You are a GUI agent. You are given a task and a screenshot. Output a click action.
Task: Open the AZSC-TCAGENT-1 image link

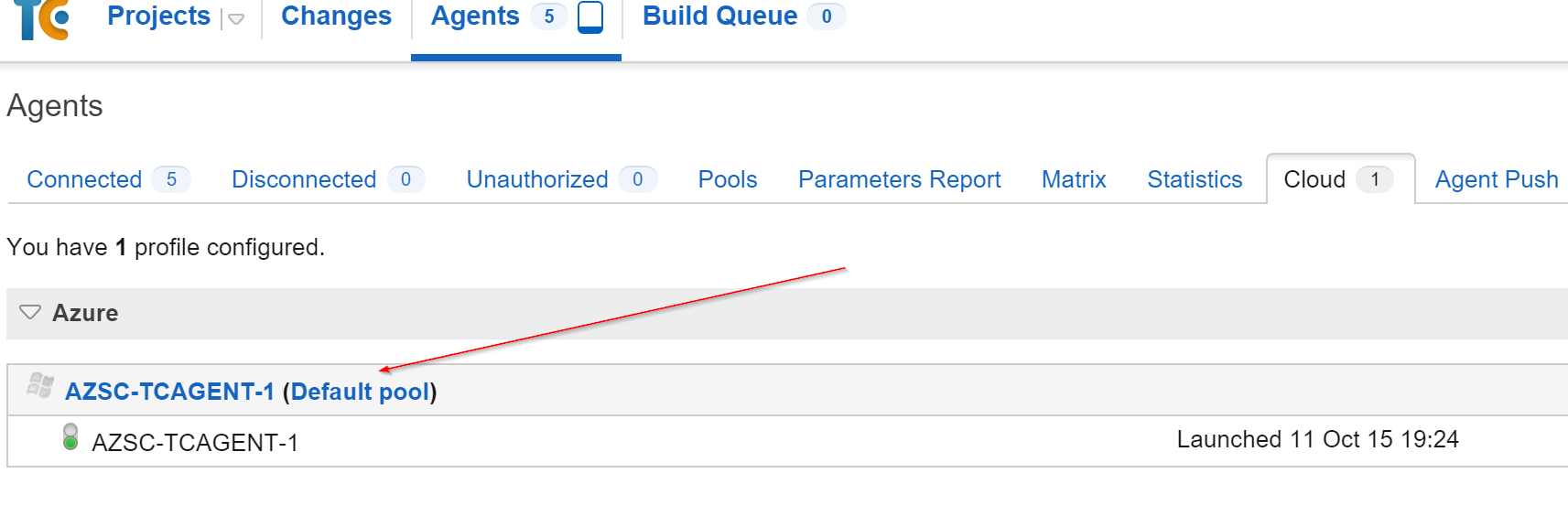pyautogui.click(x=169, y=392)
